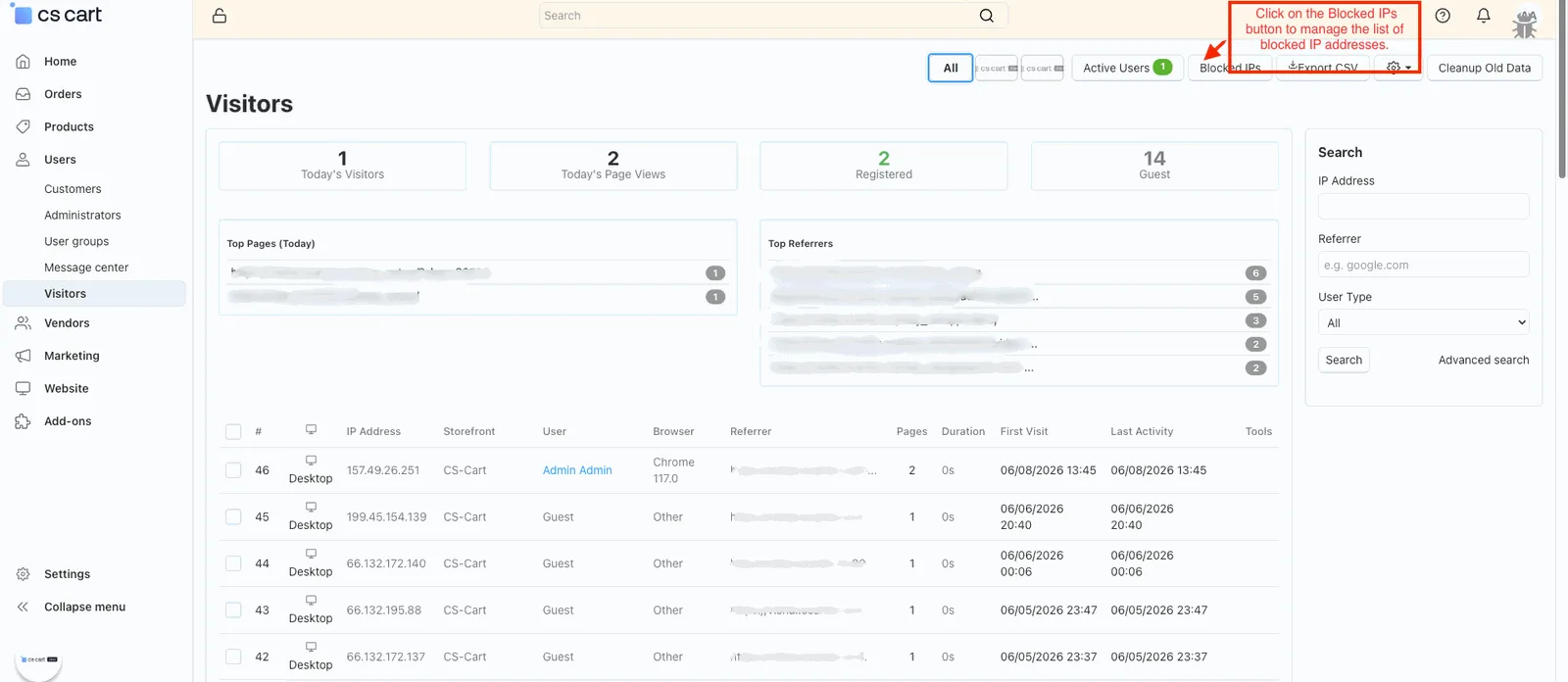1568x682 pixels.
Task: Click the IP address 66.132.172.140
Action: 386,563
